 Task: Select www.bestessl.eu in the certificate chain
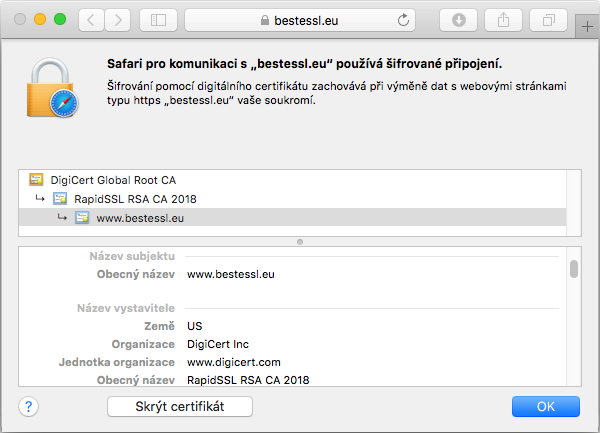[x=292, y=218]
